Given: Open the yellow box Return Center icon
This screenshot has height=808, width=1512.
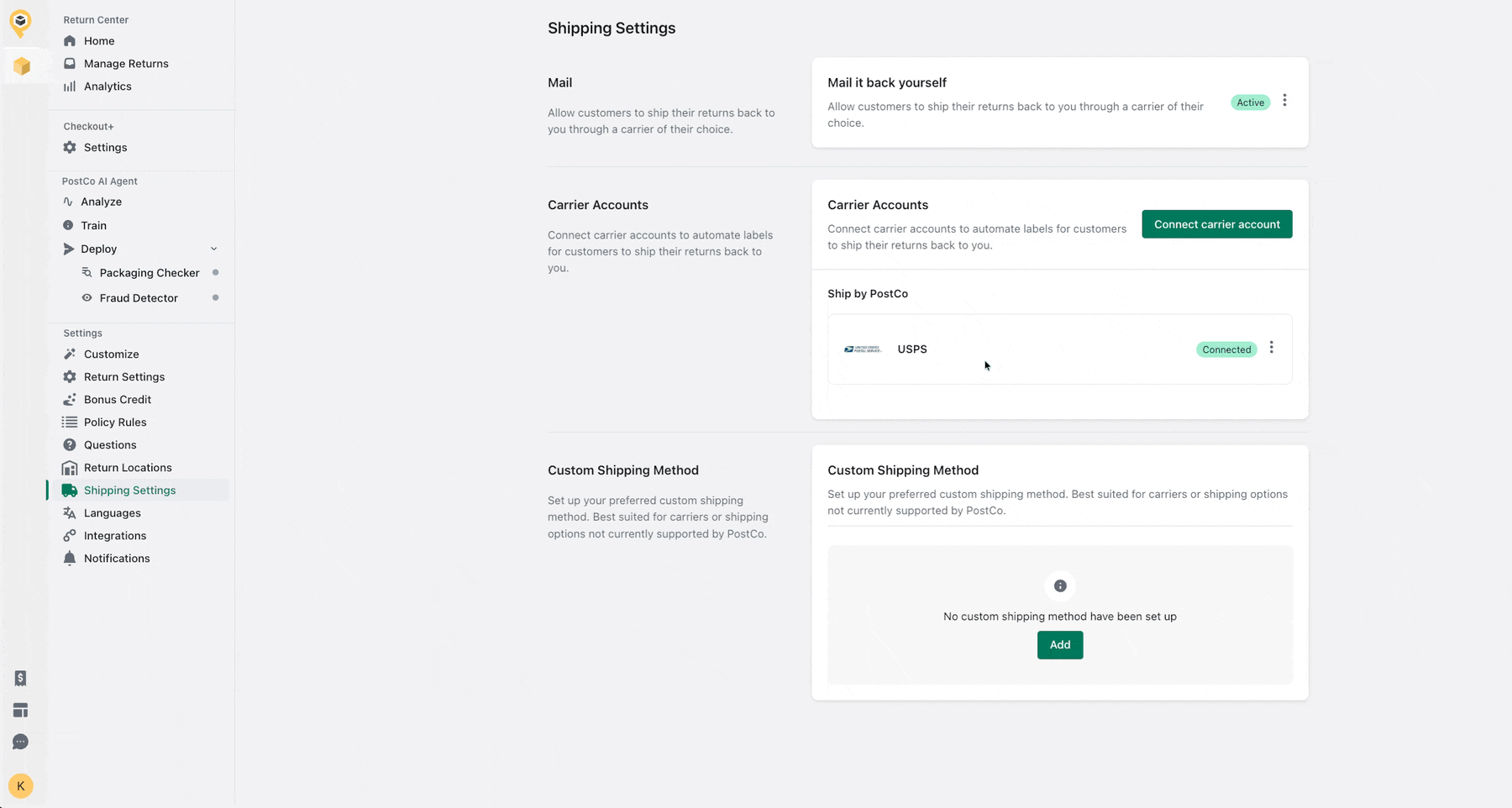Looking at the screenshot, I should [x=22, y=66].
